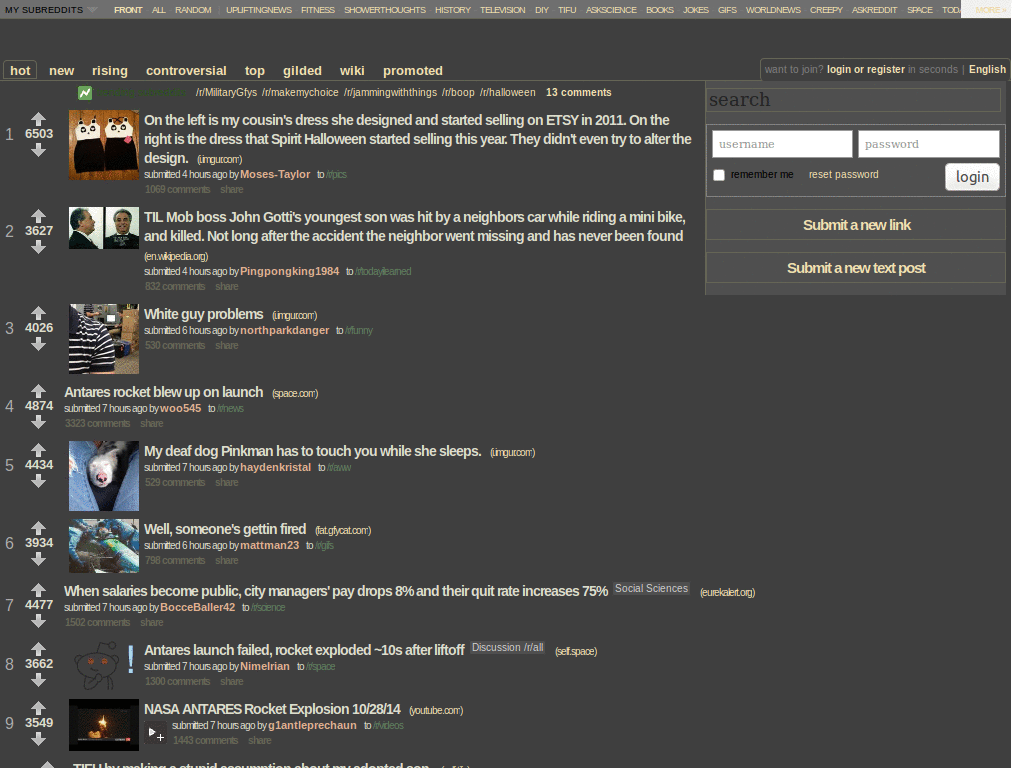Switch to the new tab
1024x768 pixels.
pyautogui.click(x=61, y=71)
